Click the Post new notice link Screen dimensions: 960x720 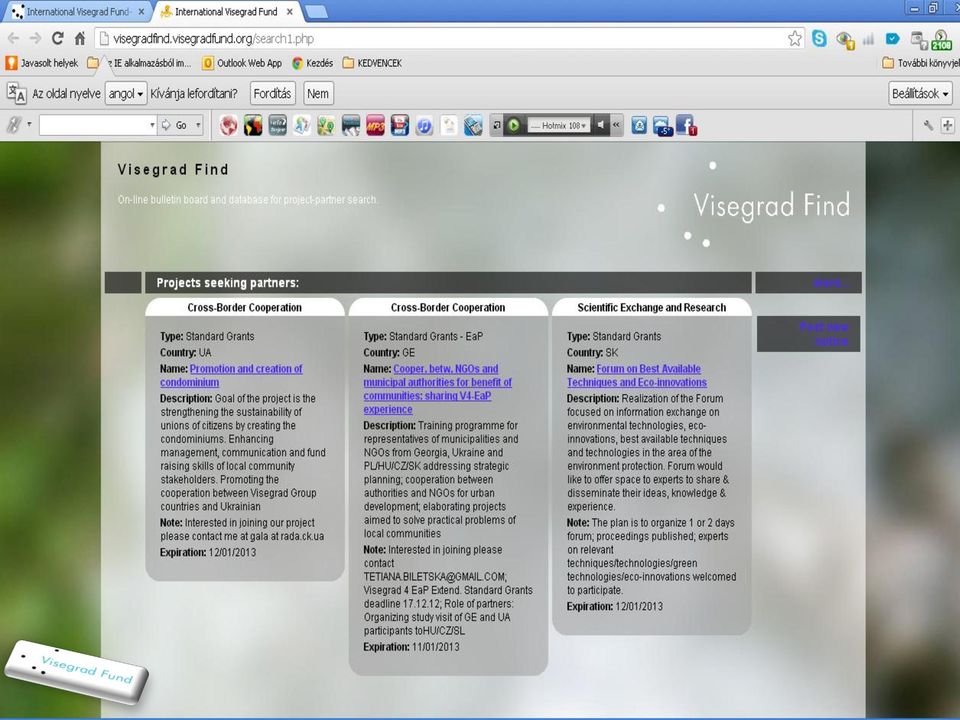click(824, 334)
